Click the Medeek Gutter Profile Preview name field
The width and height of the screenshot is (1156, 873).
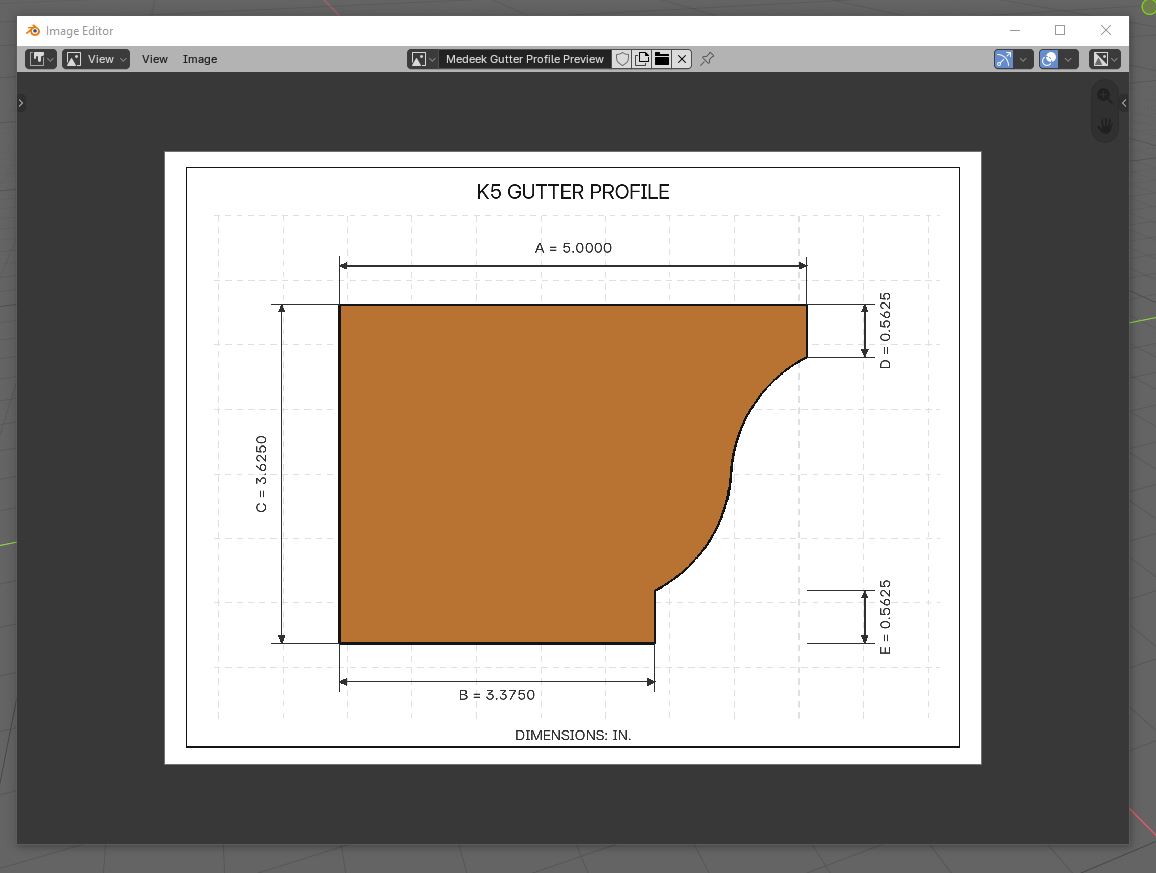(525, 59)
